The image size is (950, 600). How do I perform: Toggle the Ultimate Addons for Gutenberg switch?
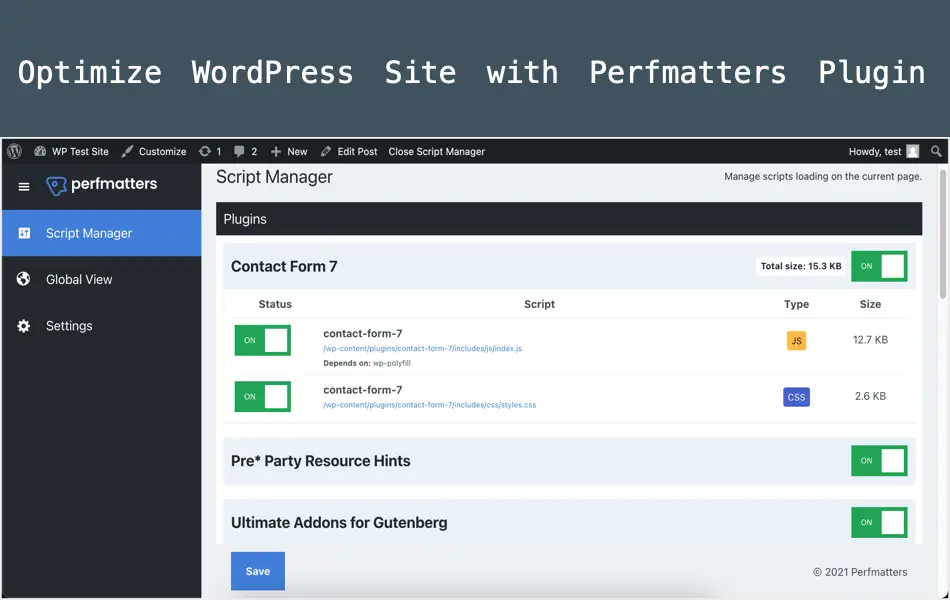pos(879,522)
